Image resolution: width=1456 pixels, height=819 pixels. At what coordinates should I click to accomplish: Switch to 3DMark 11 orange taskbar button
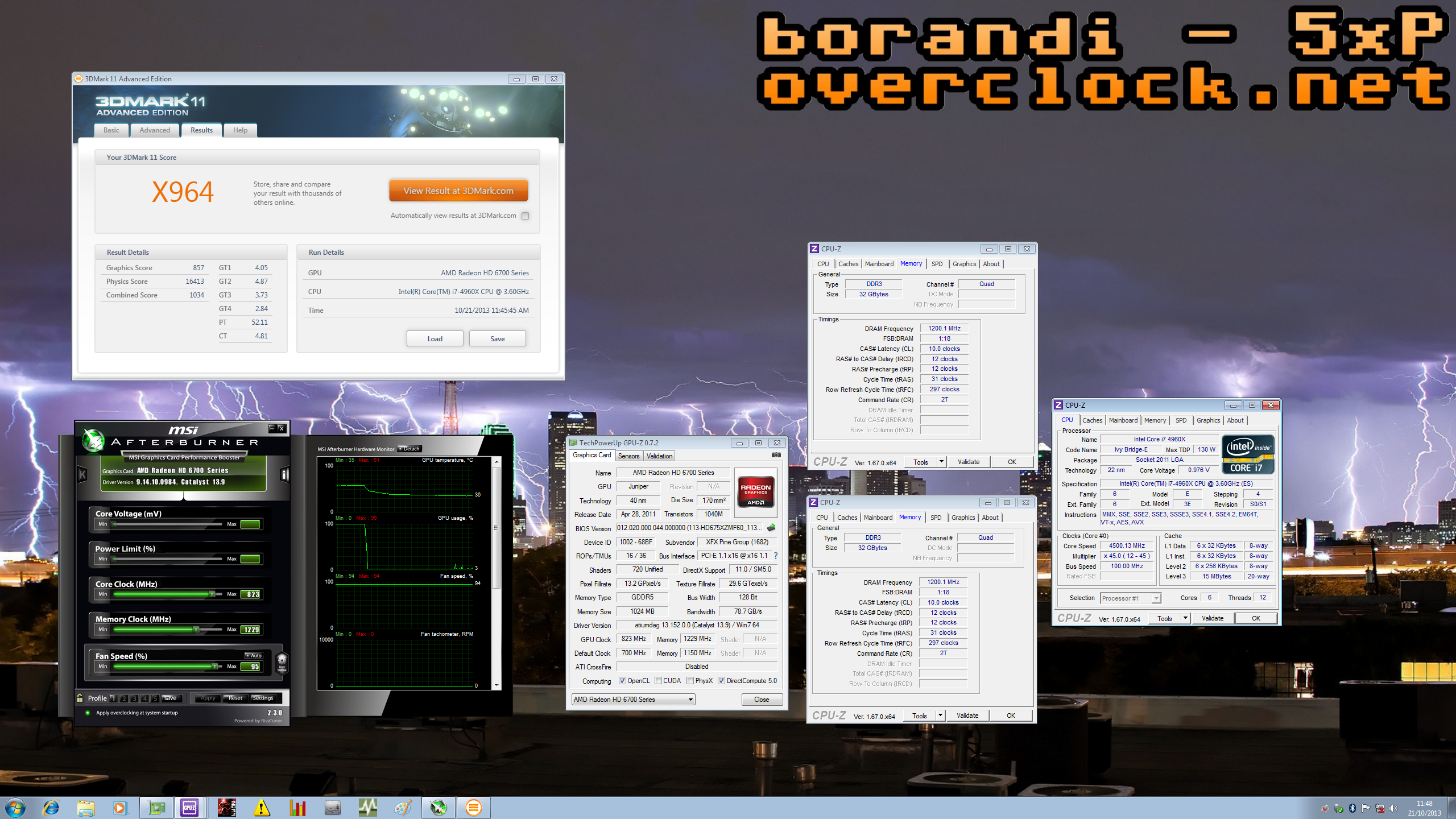pyautogui.click(x=473, y=808)
